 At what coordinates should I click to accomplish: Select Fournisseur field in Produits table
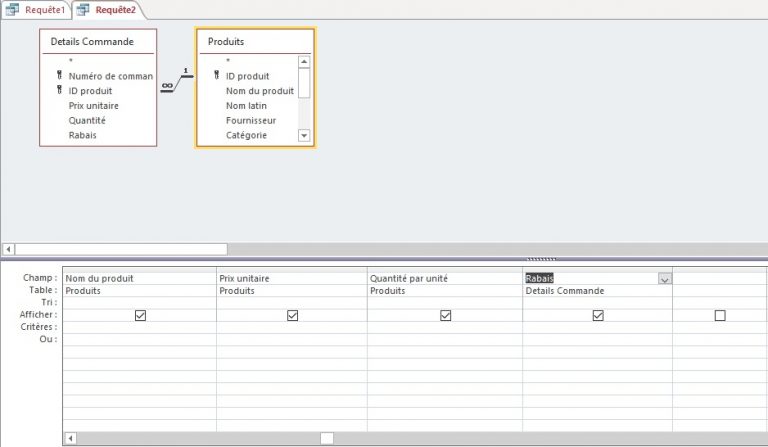(x=250, y=120)
